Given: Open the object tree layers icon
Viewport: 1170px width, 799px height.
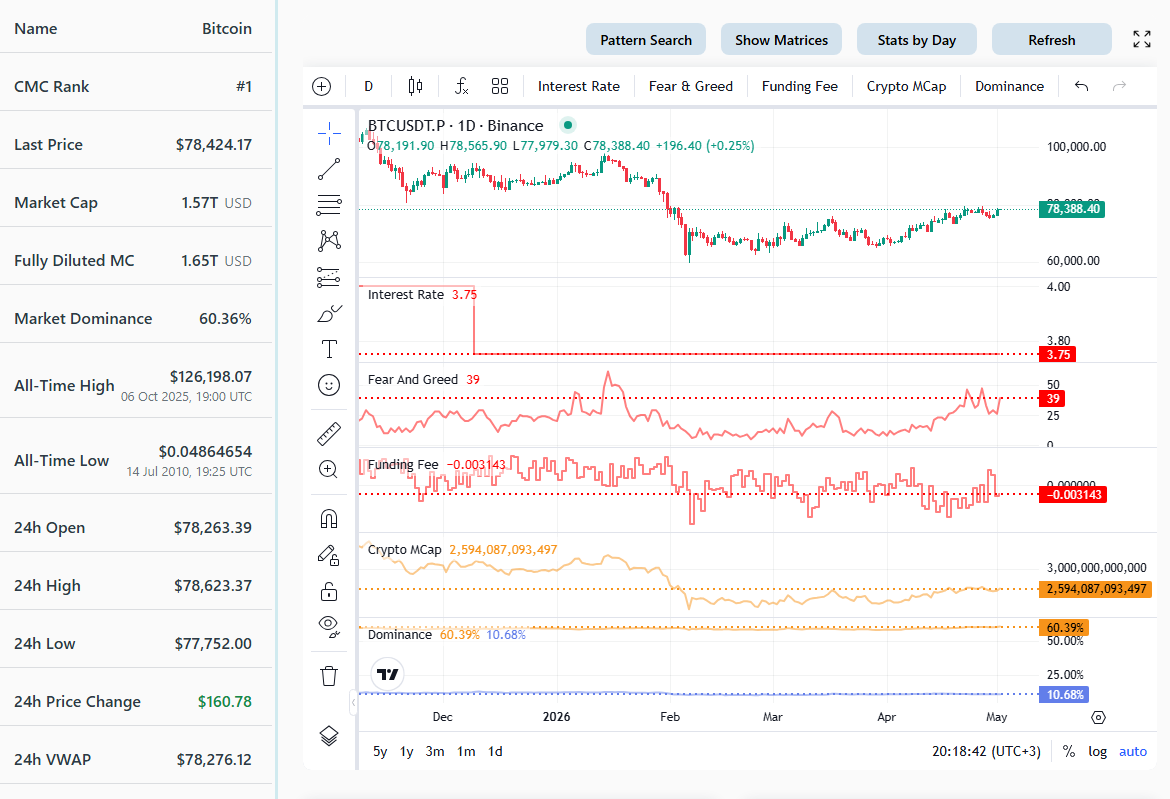Looking at the screenshot, I should 329,736.
